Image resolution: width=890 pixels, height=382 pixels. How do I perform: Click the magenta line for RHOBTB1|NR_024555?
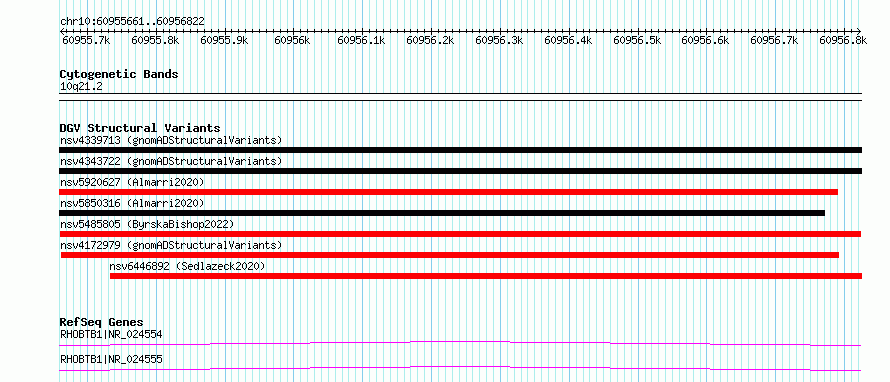tap(460, 368)
